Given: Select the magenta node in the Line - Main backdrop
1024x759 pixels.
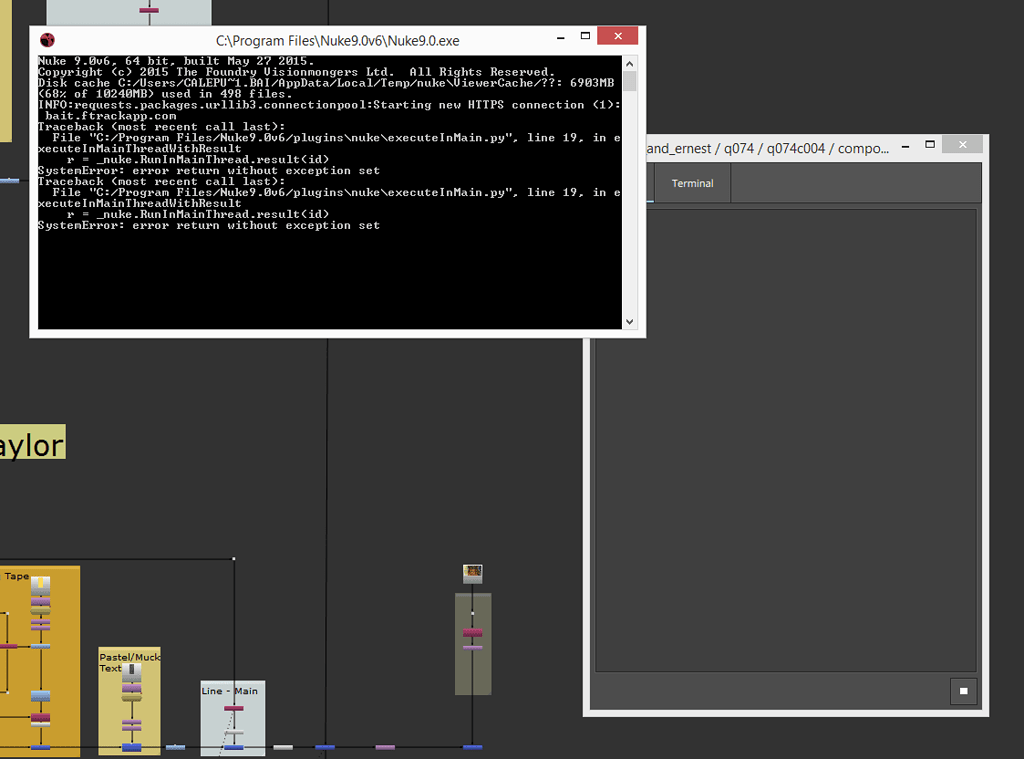Looking at the screenshot, I should click(233, 708).
